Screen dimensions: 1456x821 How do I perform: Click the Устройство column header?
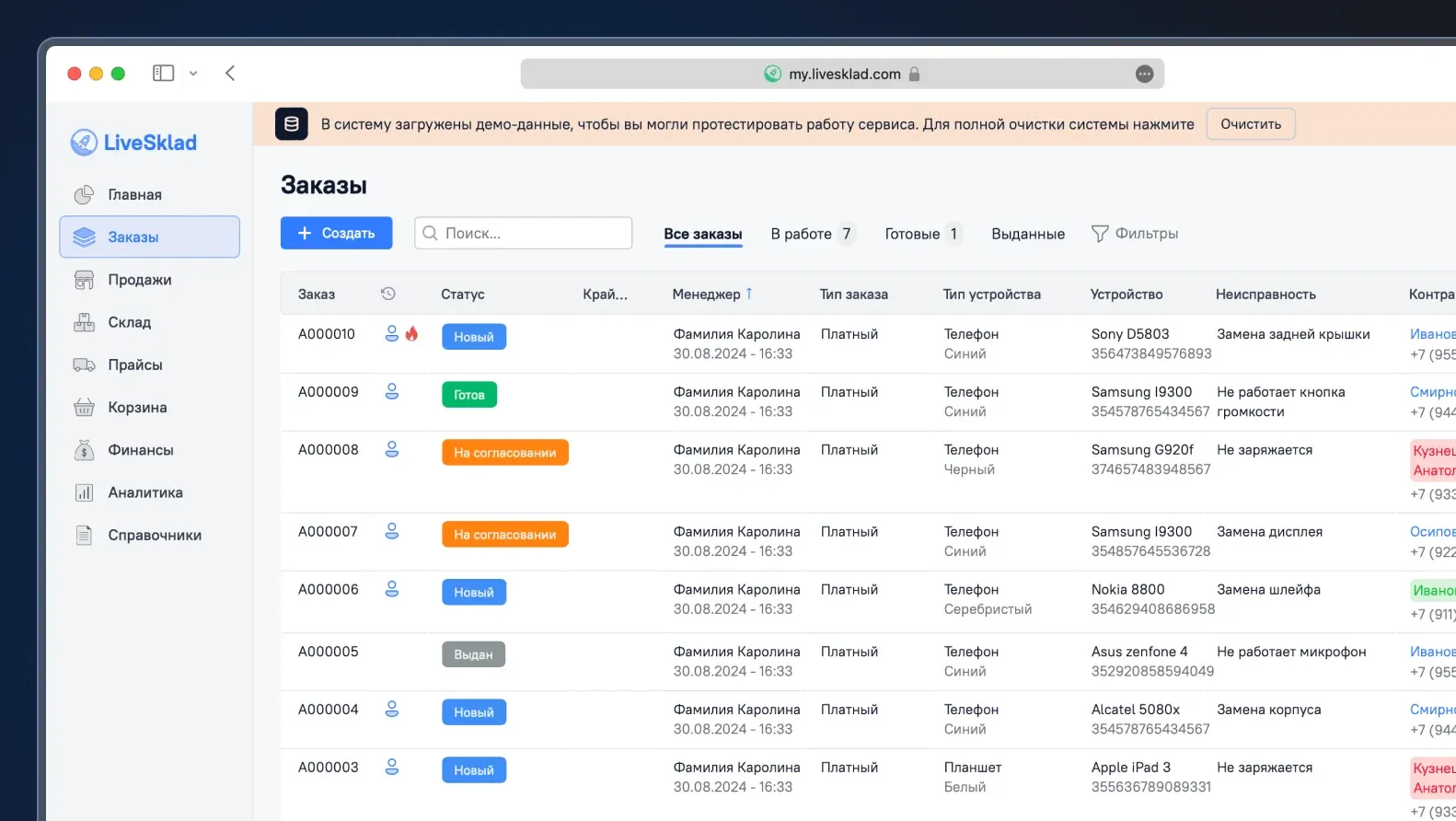pos(1127,295)
